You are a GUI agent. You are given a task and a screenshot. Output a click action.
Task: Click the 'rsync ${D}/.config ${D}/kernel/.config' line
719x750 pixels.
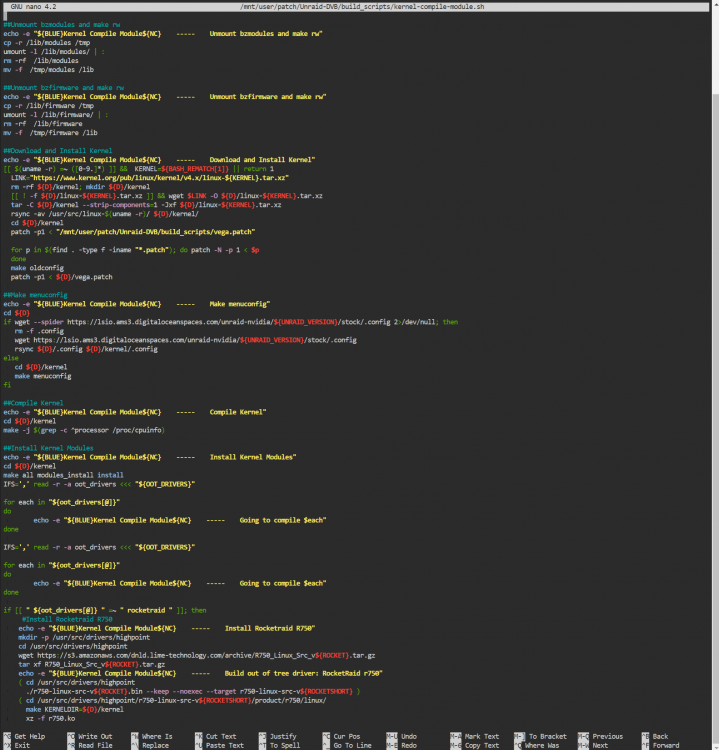point(86,349)
